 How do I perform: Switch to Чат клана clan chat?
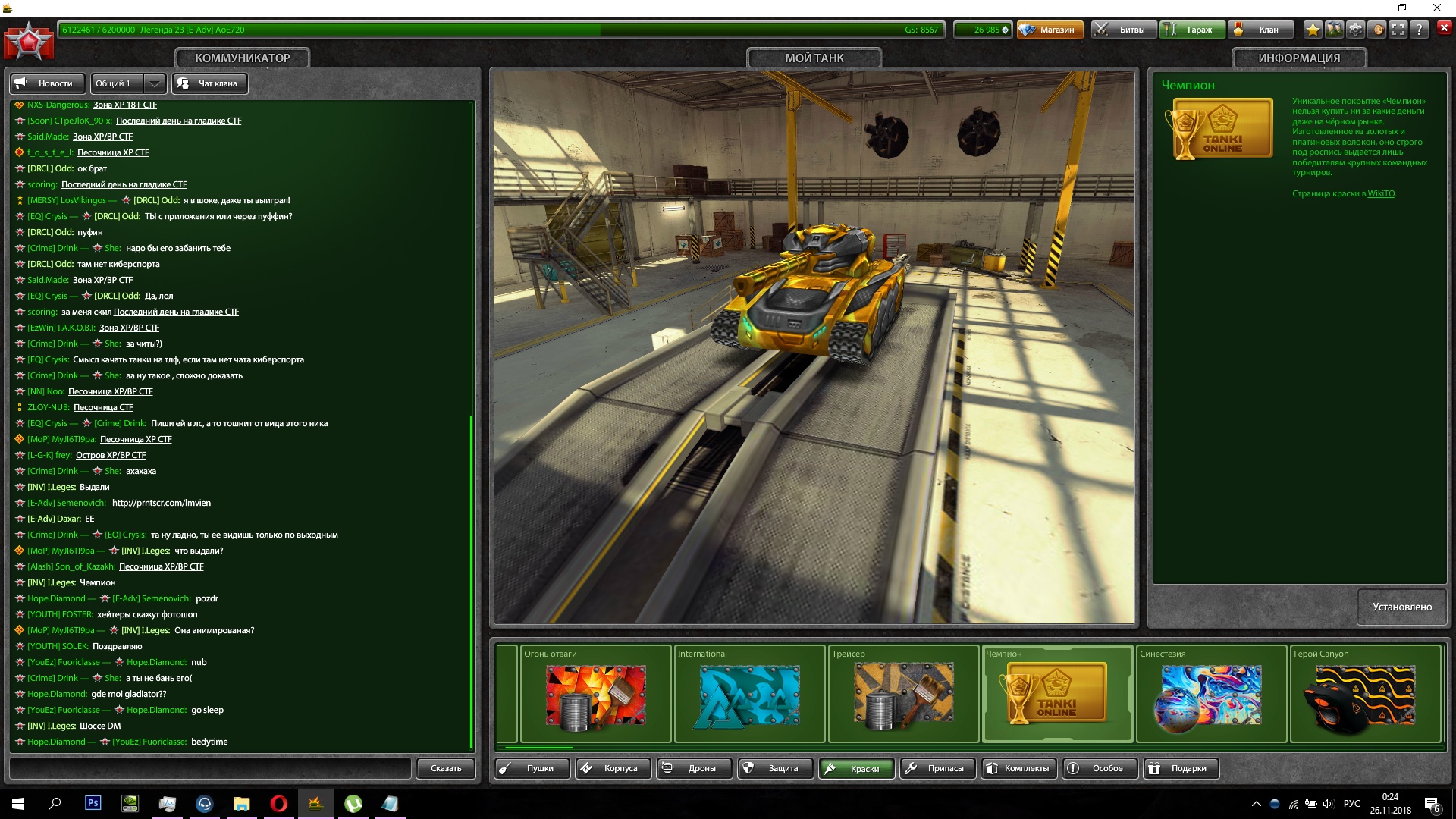pos(210,83)
